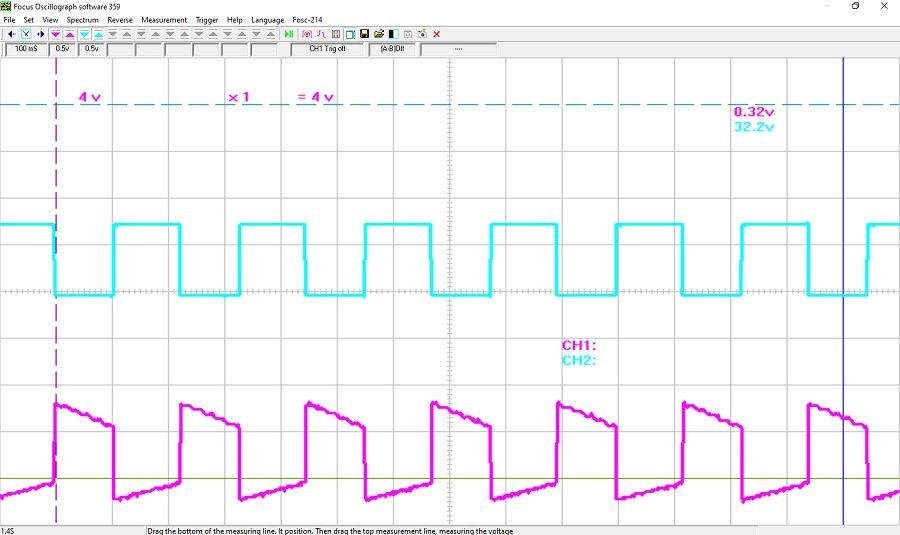Save waveform with floppy disk icon
900x535 pixels.
coord(364,34)
